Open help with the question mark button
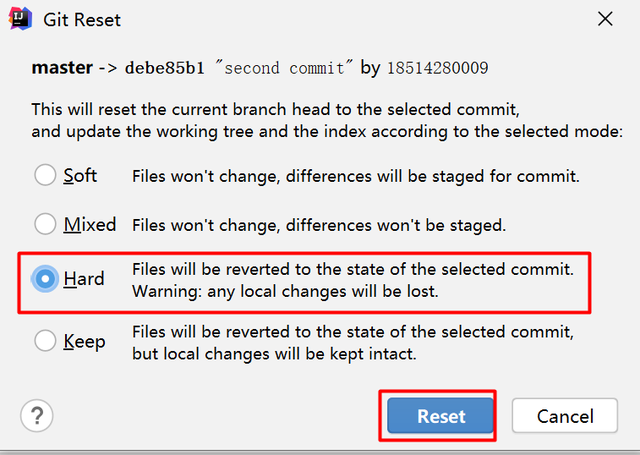 37,415
